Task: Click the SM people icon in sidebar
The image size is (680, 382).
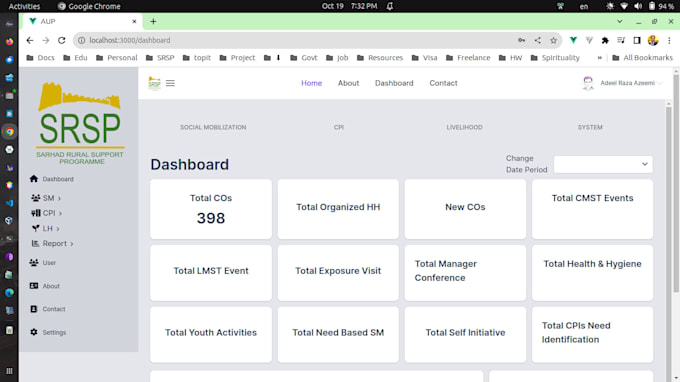Action: 36,198
